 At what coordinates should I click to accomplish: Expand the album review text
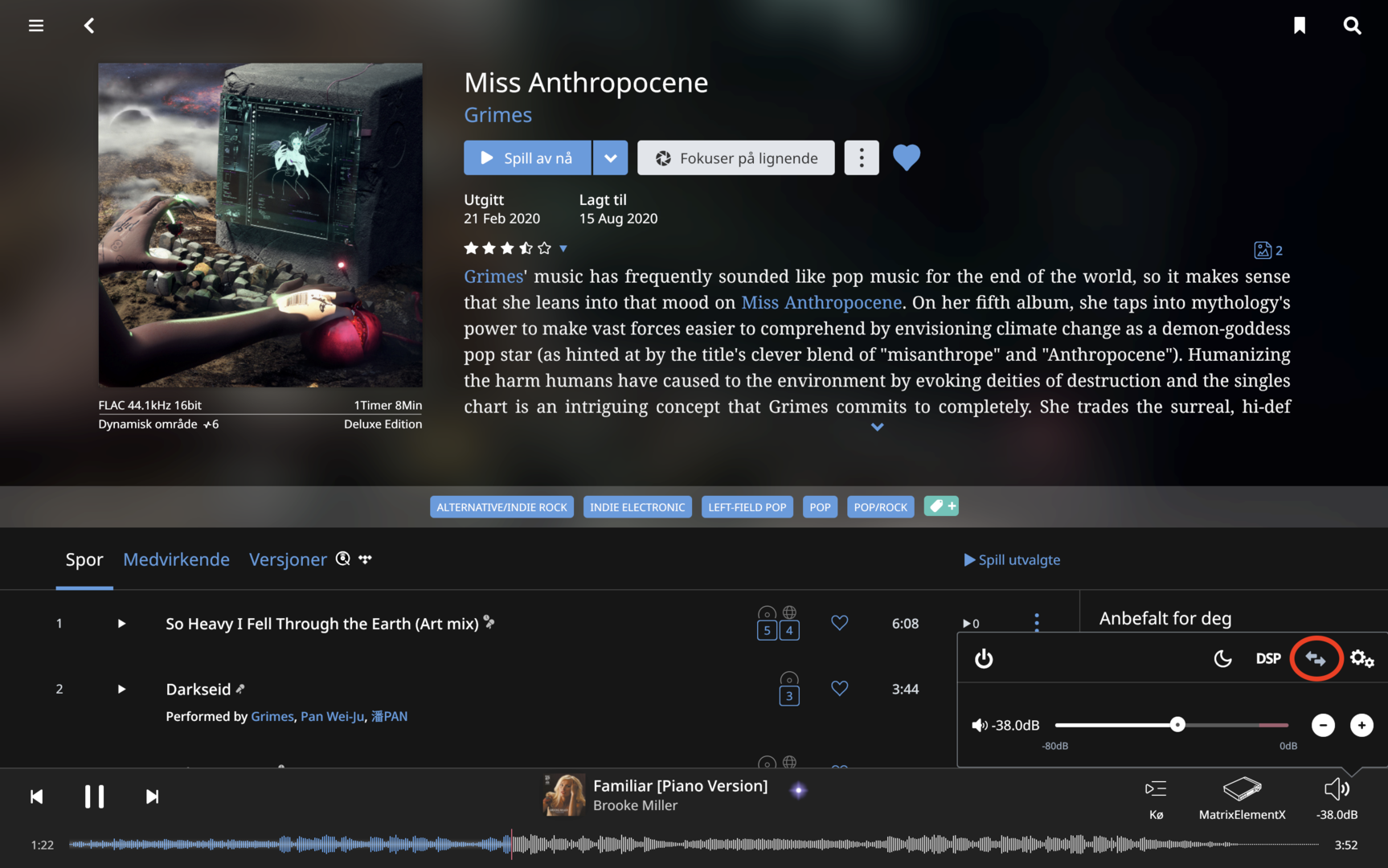[x=878, y=427]
